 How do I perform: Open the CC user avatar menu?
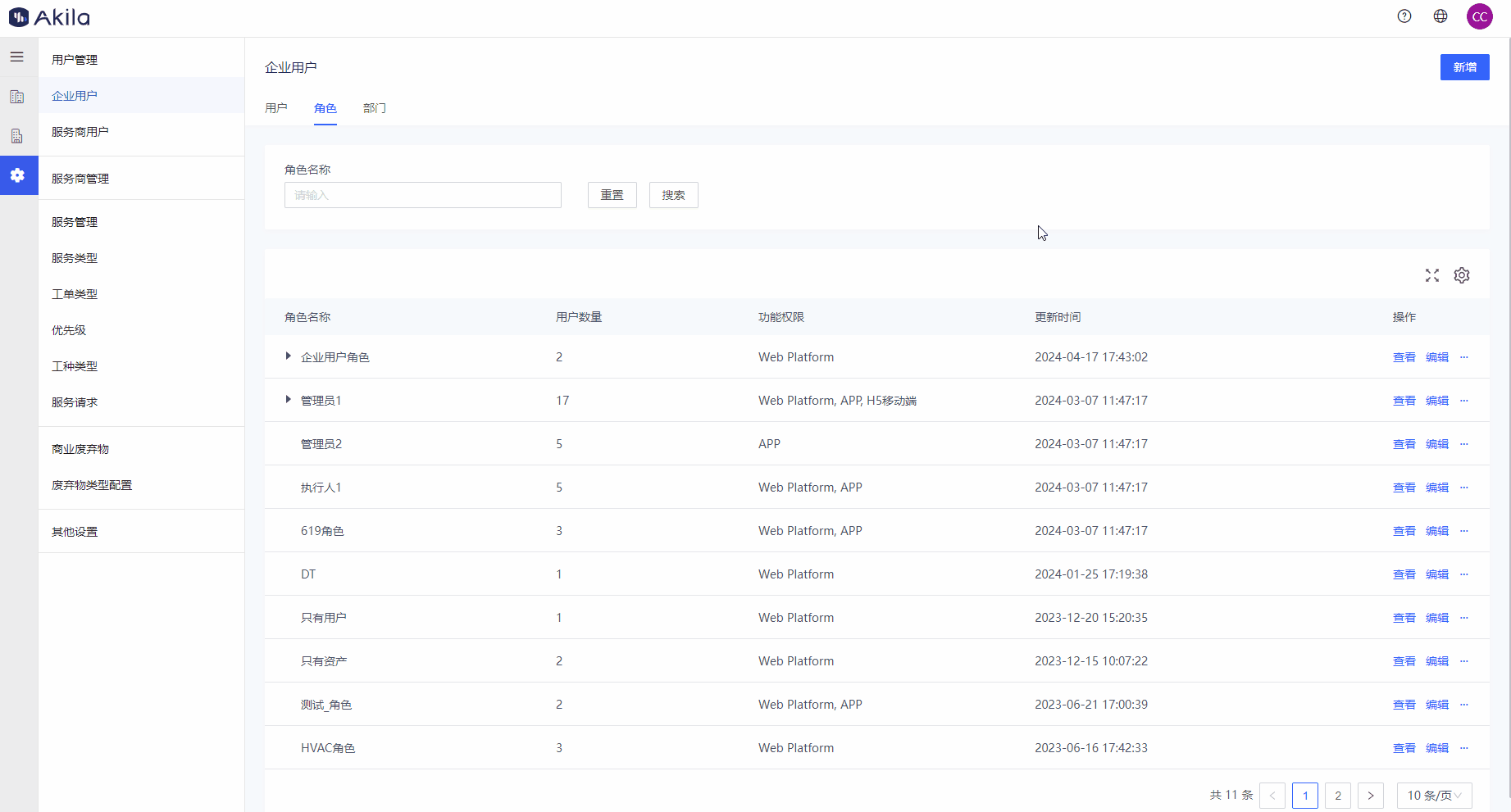tap(1479, 16)
